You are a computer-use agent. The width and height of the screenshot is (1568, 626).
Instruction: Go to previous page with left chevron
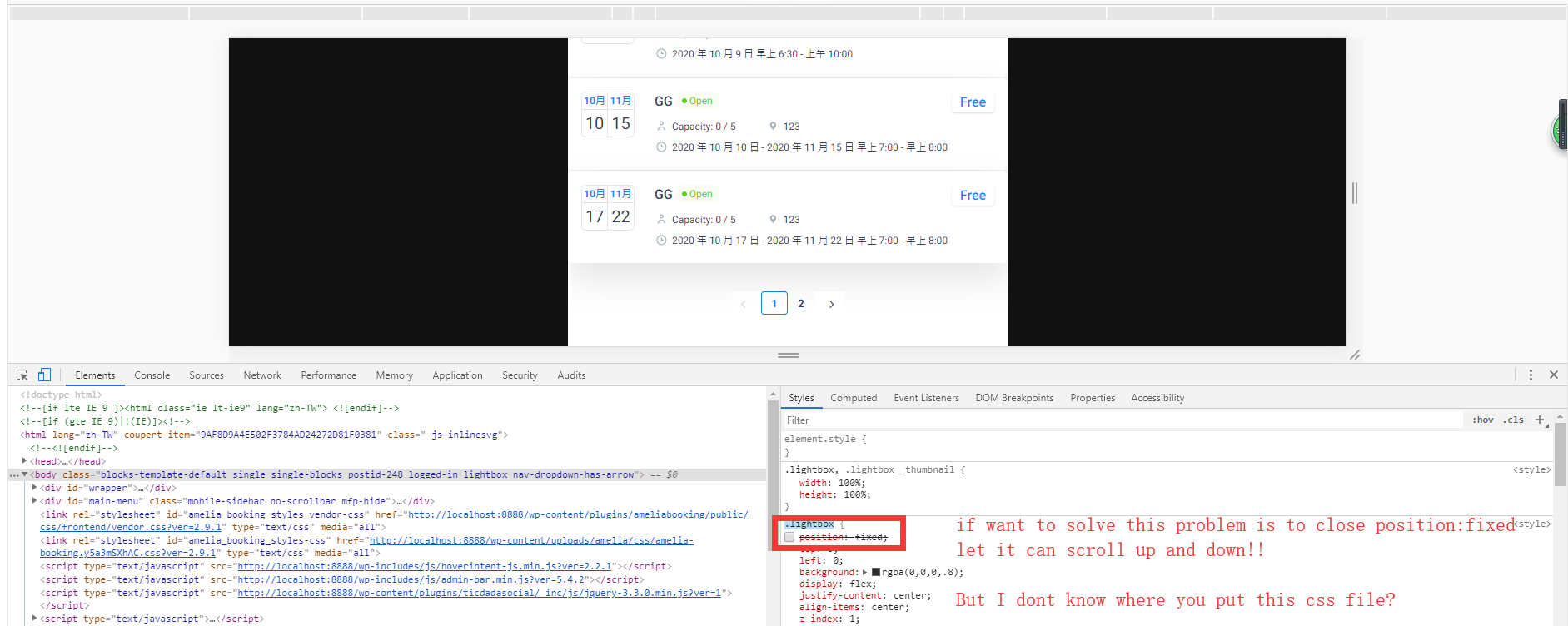(x=743, y=304)
